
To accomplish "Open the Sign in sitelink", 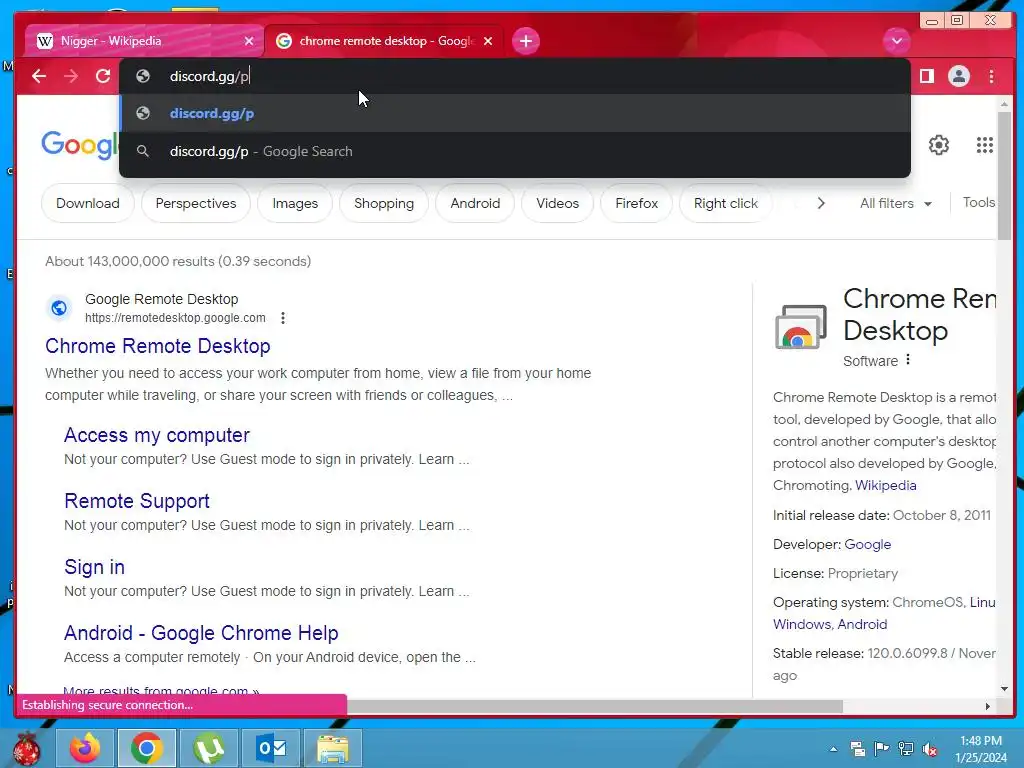I will [x=94, y=567].
